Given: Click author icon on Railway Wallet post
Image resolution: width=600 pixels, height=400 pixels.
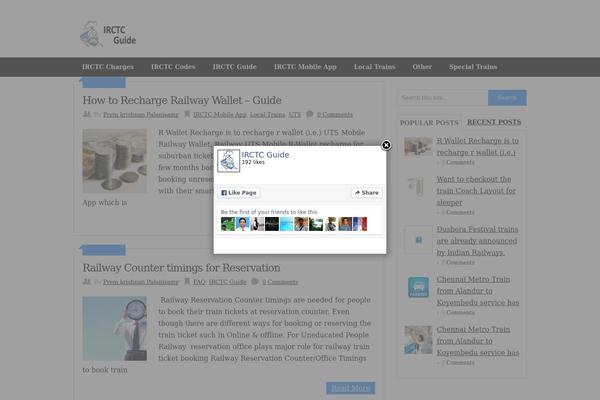Looking at the screenshot, I should (87, 114).
